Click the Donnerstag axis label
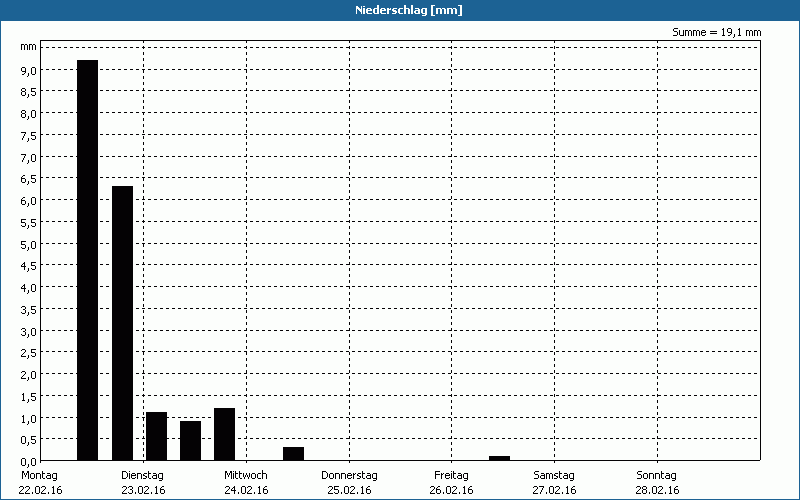 pos(349,475)
